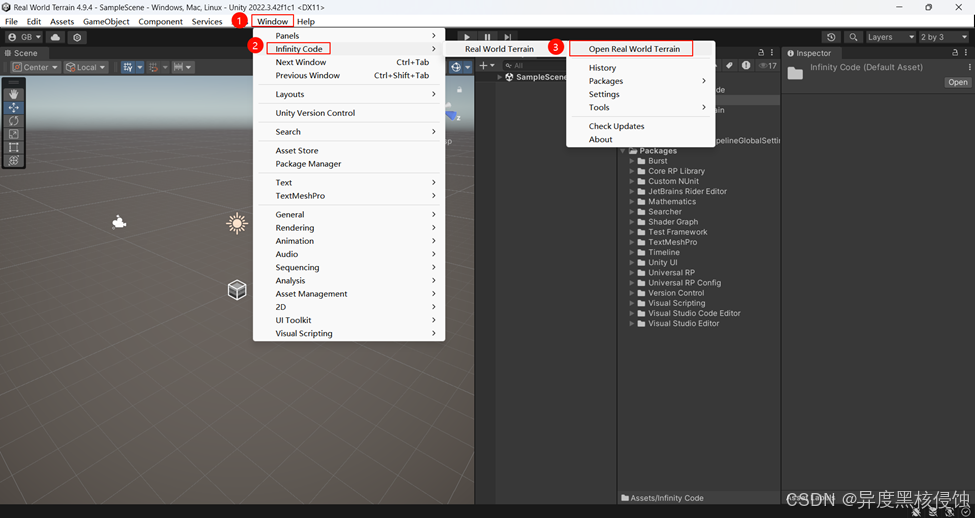Click the Inspector folder asset icon
The width and height of the screenshot is (975, 518).
795,73
